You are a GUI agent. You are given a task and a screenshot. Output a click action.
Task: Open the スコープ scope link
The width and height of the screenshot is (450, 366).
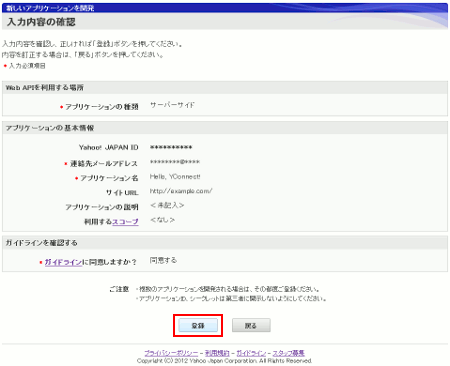pyautogui.click(x=125, y=222)
